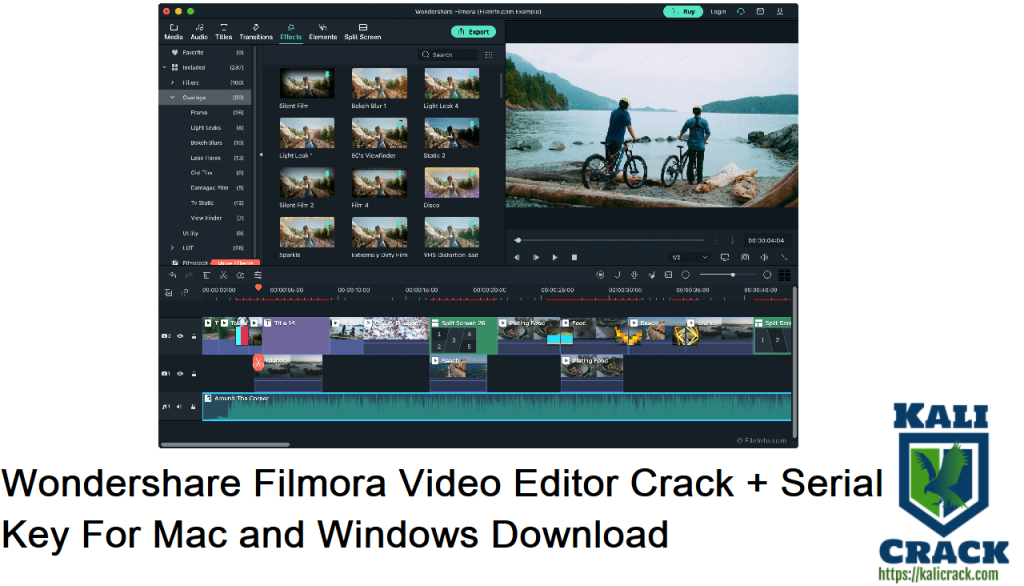Click the volume speaker icon under preview
This screenshot has width=1024, height=586.
click(764, 257)
